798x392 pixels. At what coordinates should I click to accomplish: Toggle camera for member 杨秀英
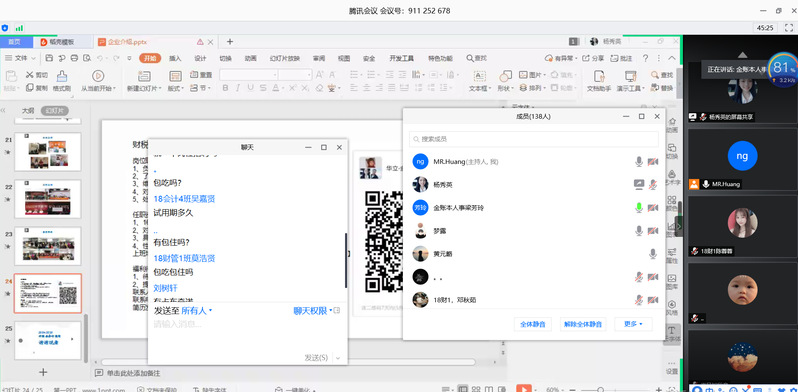pos(653,185)
